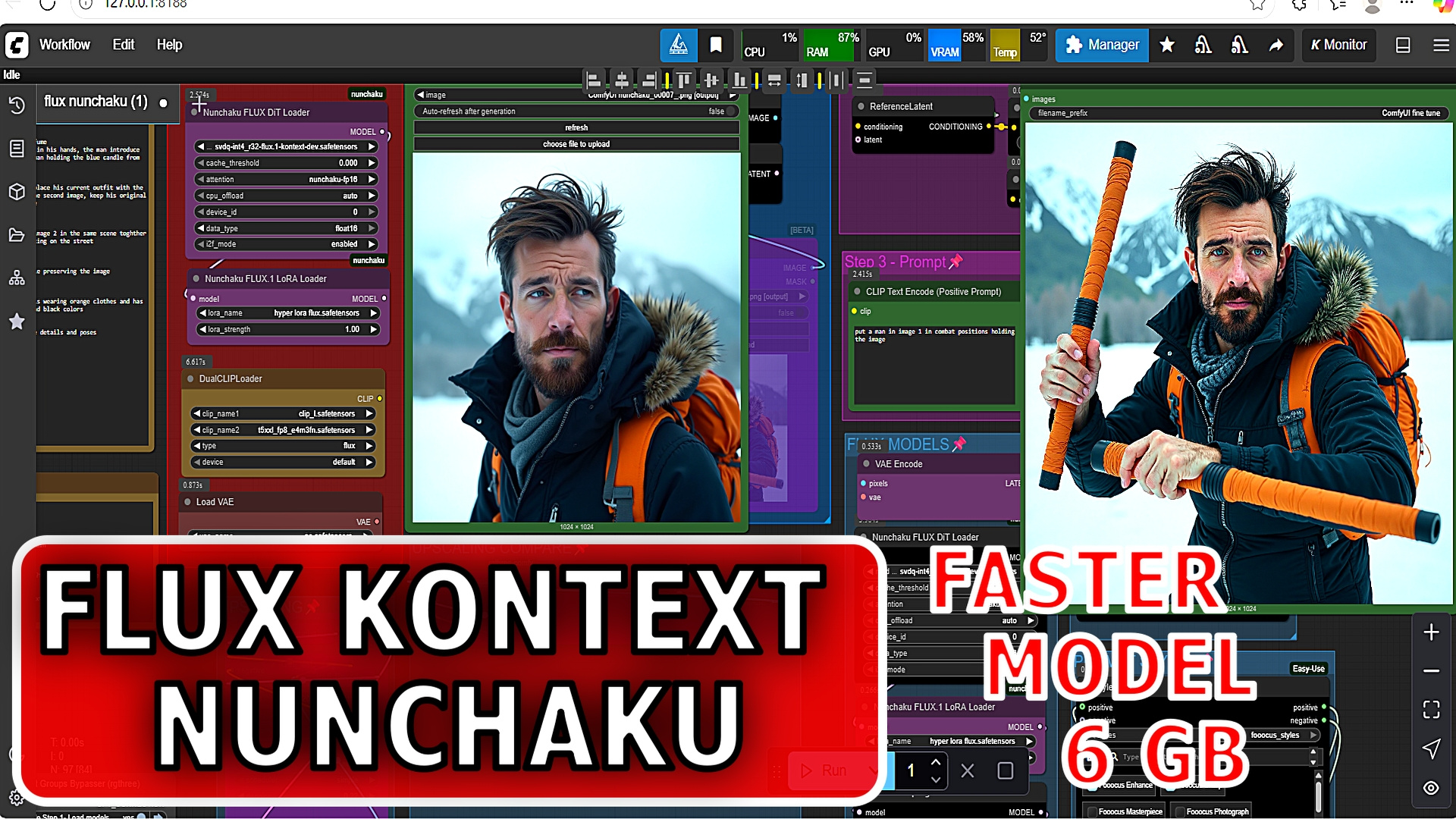Collapse the upper Nunchaku FLUX.1 LoRA Loader node
Image resolution: width=1456 pixels, height=819 pixels.
[x=196, y=279]
